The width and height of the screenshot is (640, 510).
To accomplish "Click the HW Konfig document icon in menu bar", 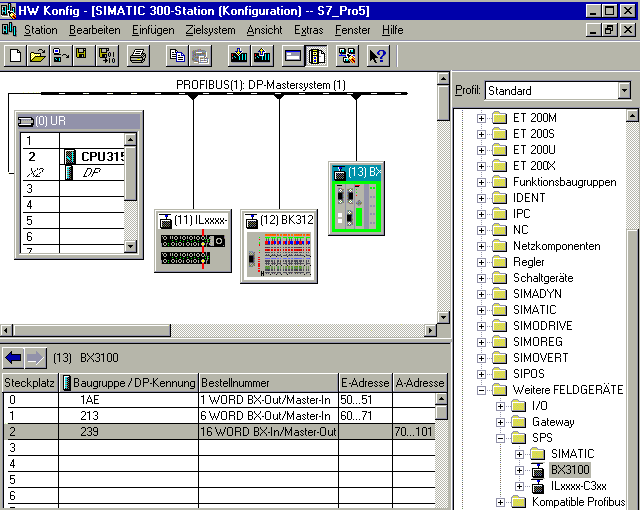I will [9, 30].
